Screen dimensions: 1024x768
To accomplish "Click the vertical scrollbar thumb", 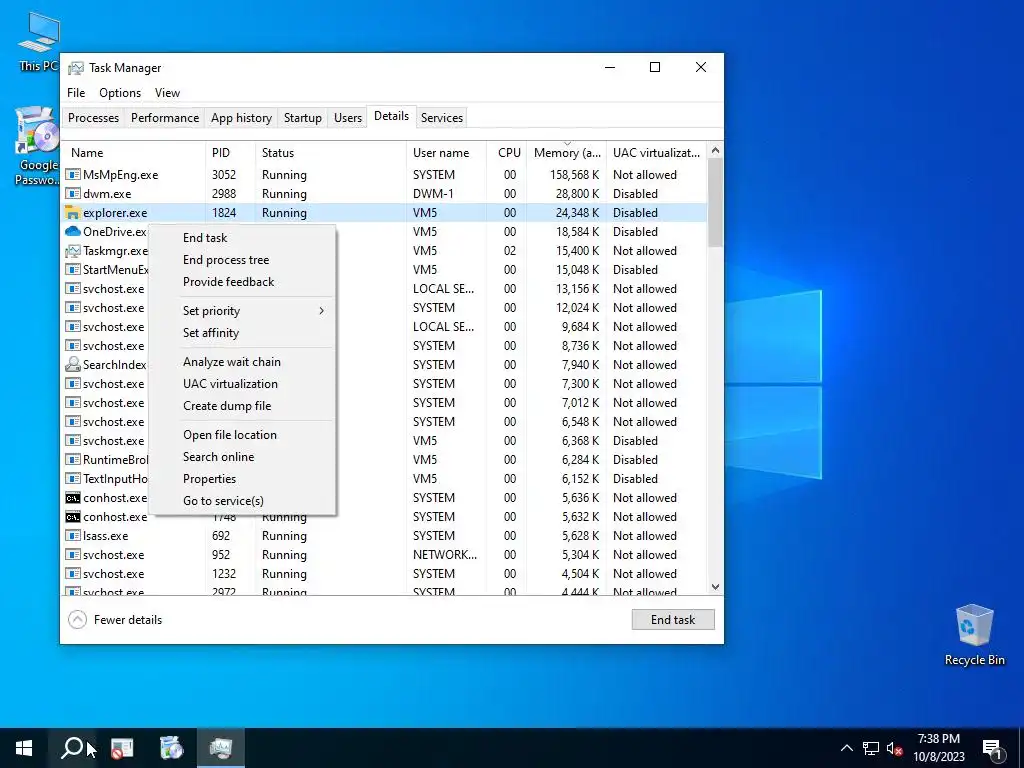I will tap(715, 202).
